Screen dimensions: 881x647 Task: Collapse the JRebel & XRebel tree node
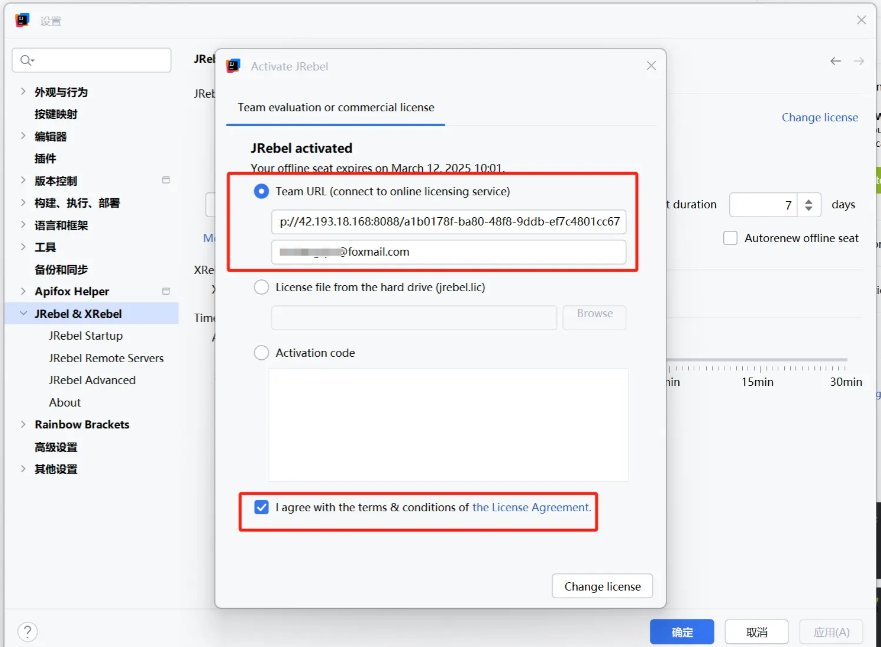pos(23,314)
